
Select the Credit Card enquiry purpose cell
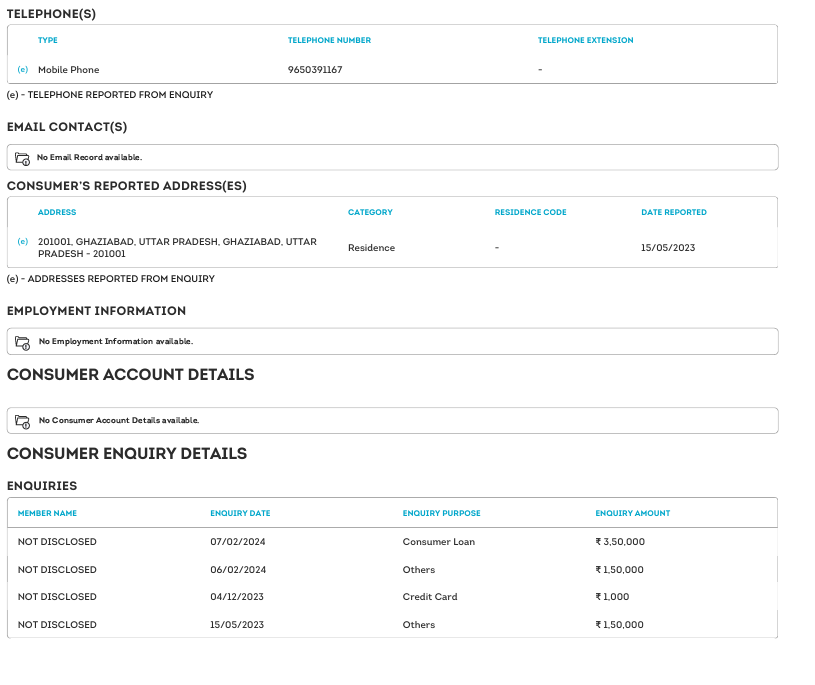(x=430, y=597)
